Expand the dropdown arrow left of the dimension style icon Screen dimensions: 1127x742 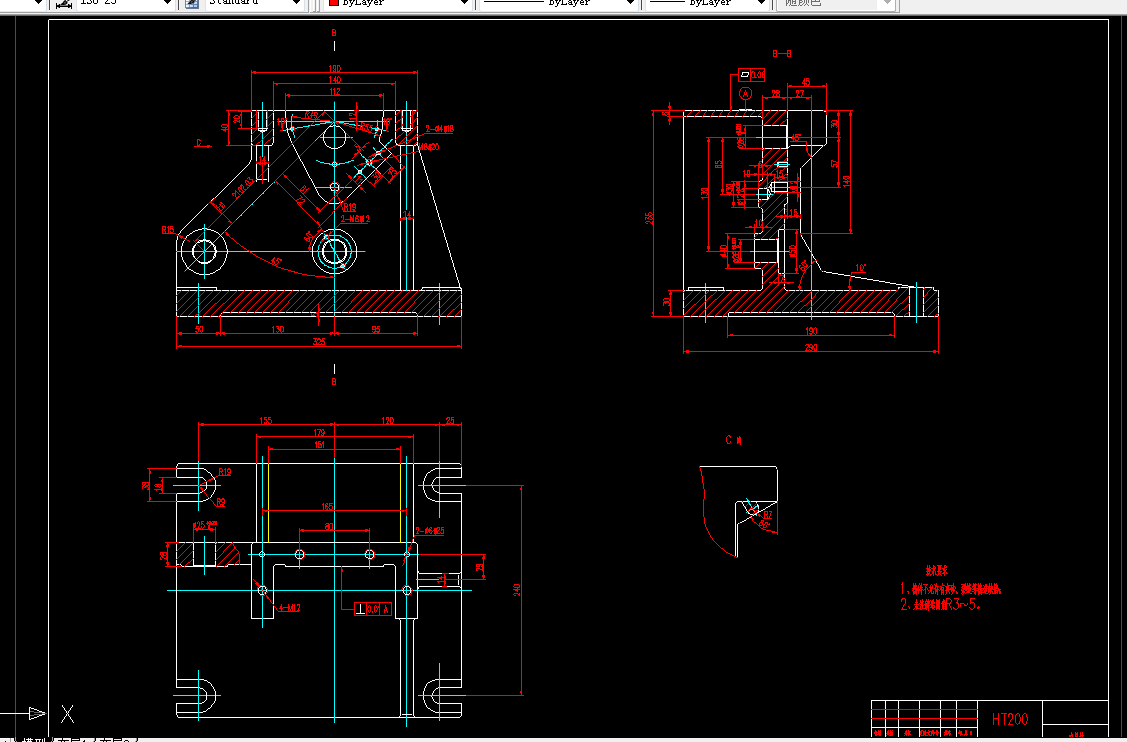click(38, 3)
